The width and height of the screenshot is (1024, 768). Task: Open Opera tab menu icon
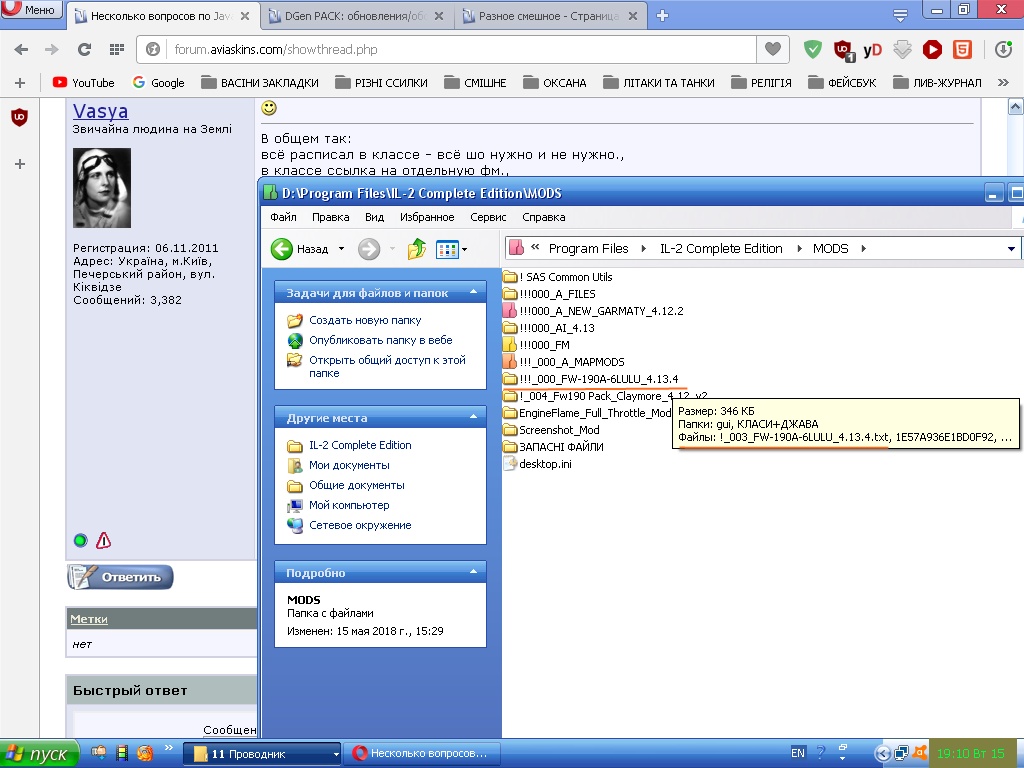tap(901, 16)
